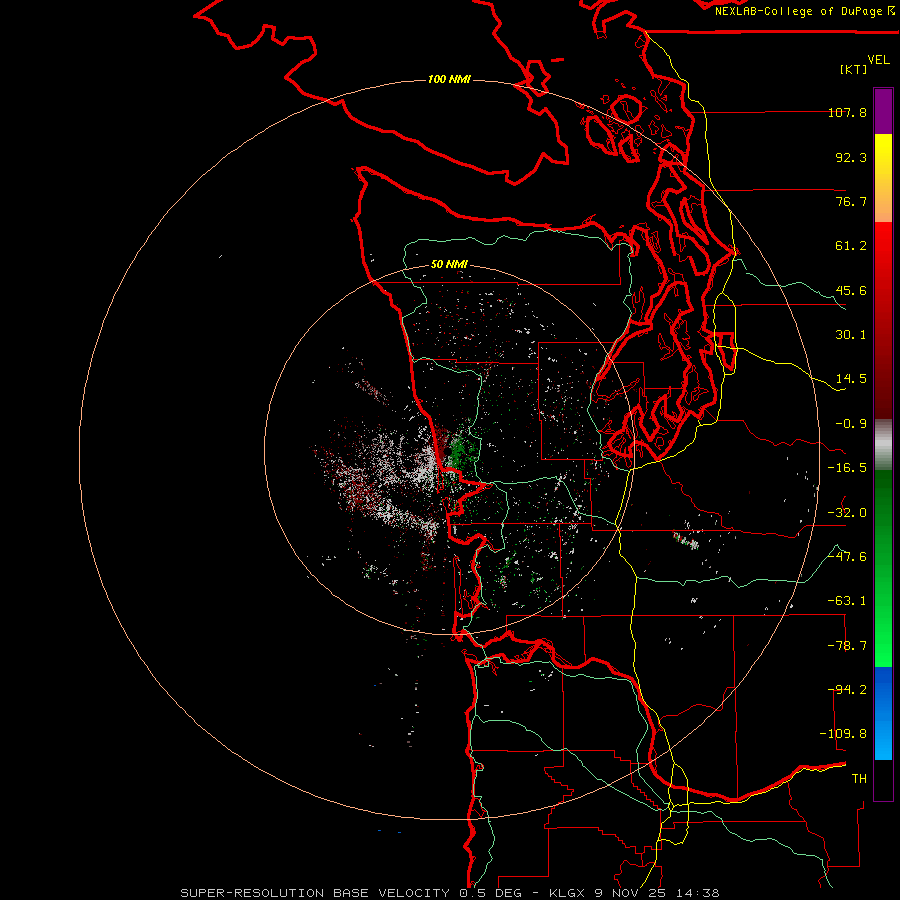900x900 pixels.
Task: Click the -47.6 legend value
Action: (x=847, y=557)
